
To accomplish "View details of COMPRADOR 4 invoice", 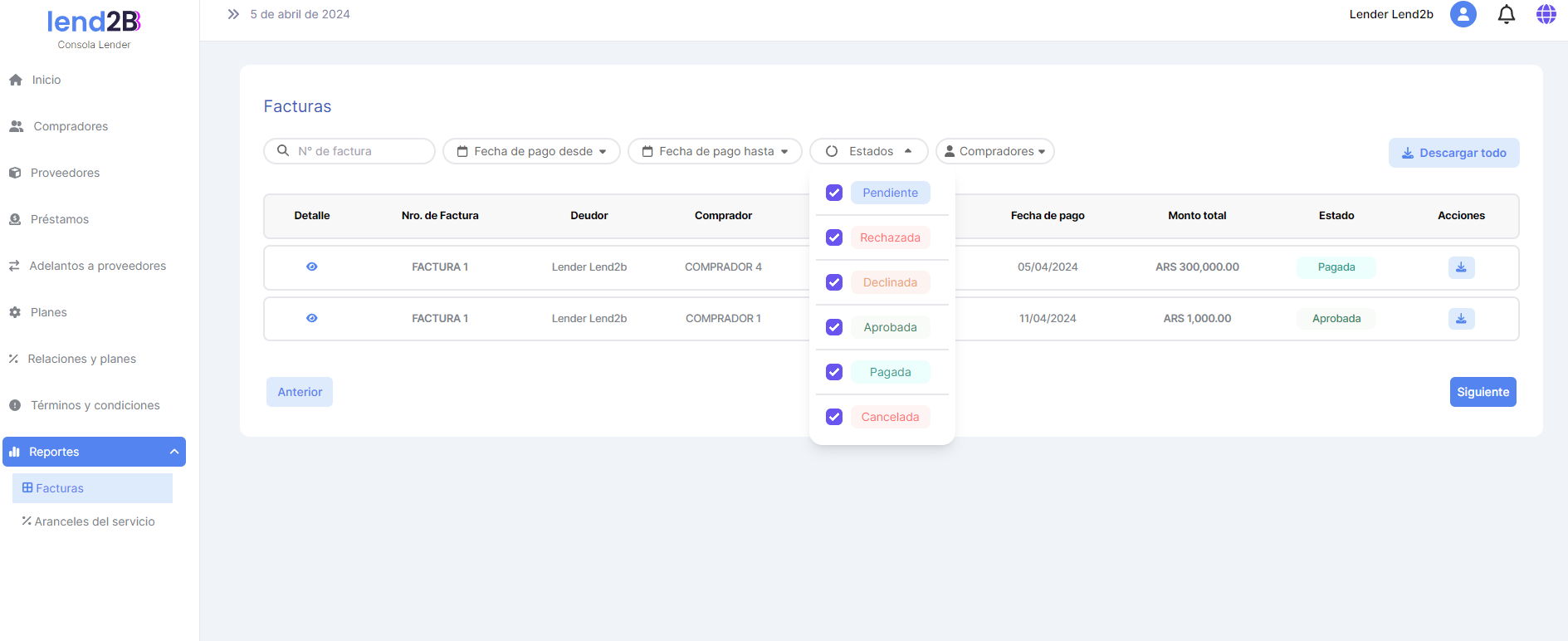I will (312, 267).
